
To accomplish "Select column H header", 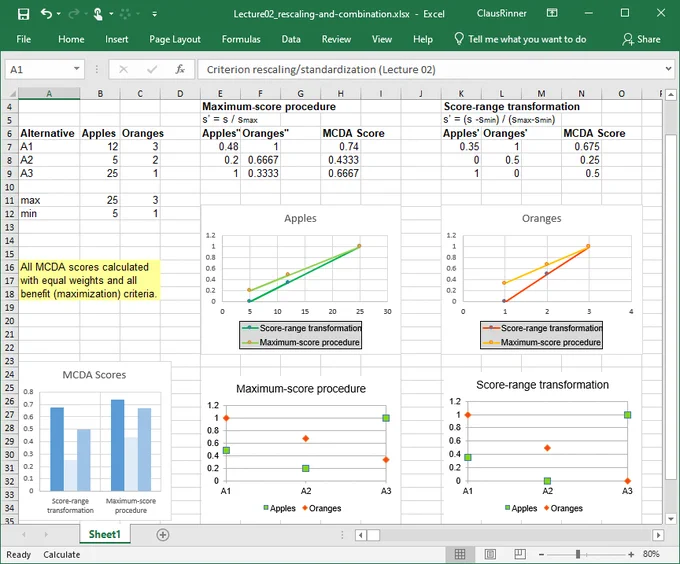I will 341,94.
